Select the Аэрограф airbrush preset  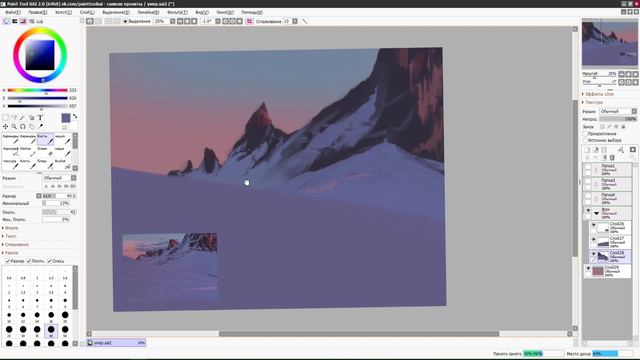[x=11, y=152]
